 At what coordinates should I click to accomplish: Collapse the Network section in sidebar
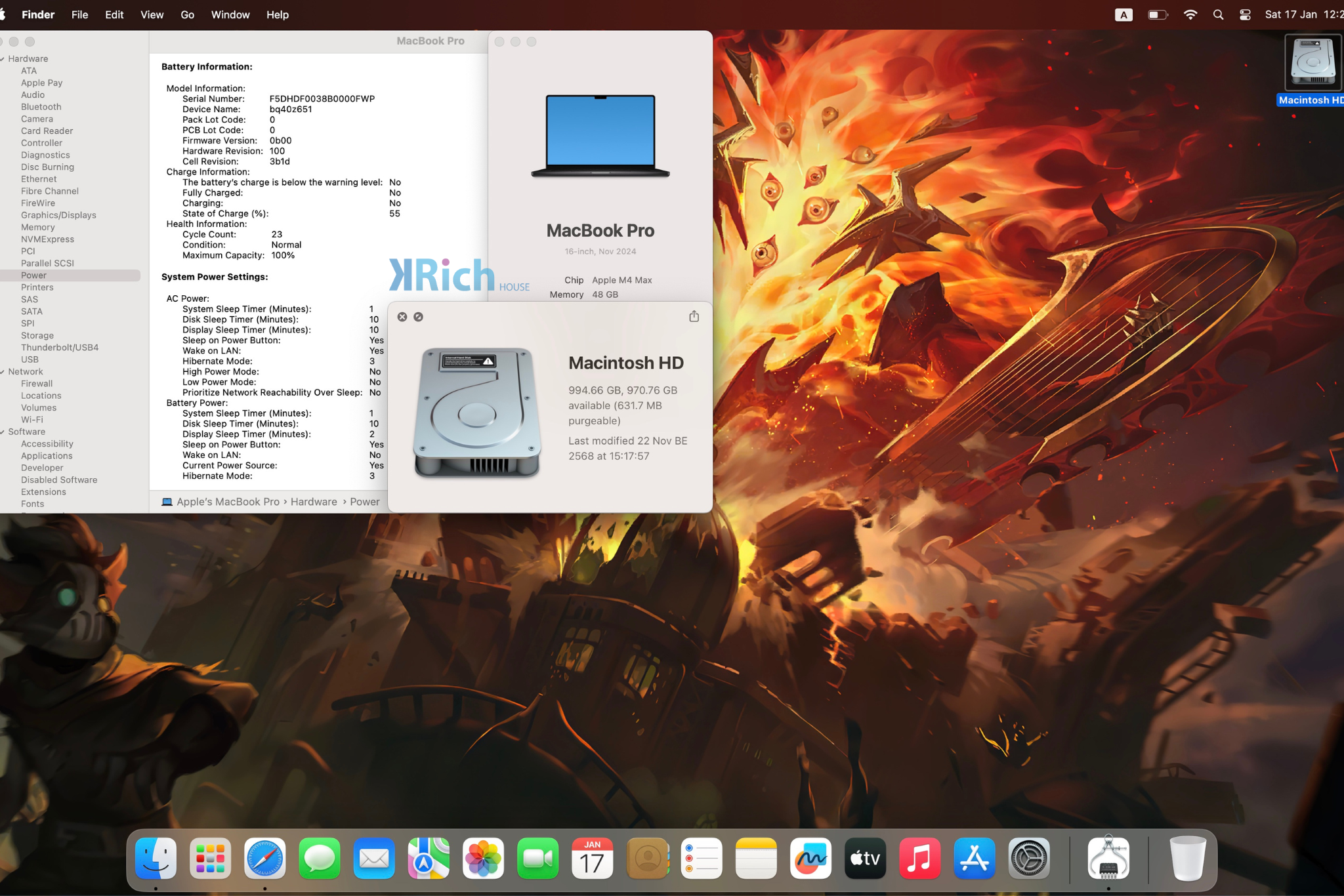(x=3, y=372)
